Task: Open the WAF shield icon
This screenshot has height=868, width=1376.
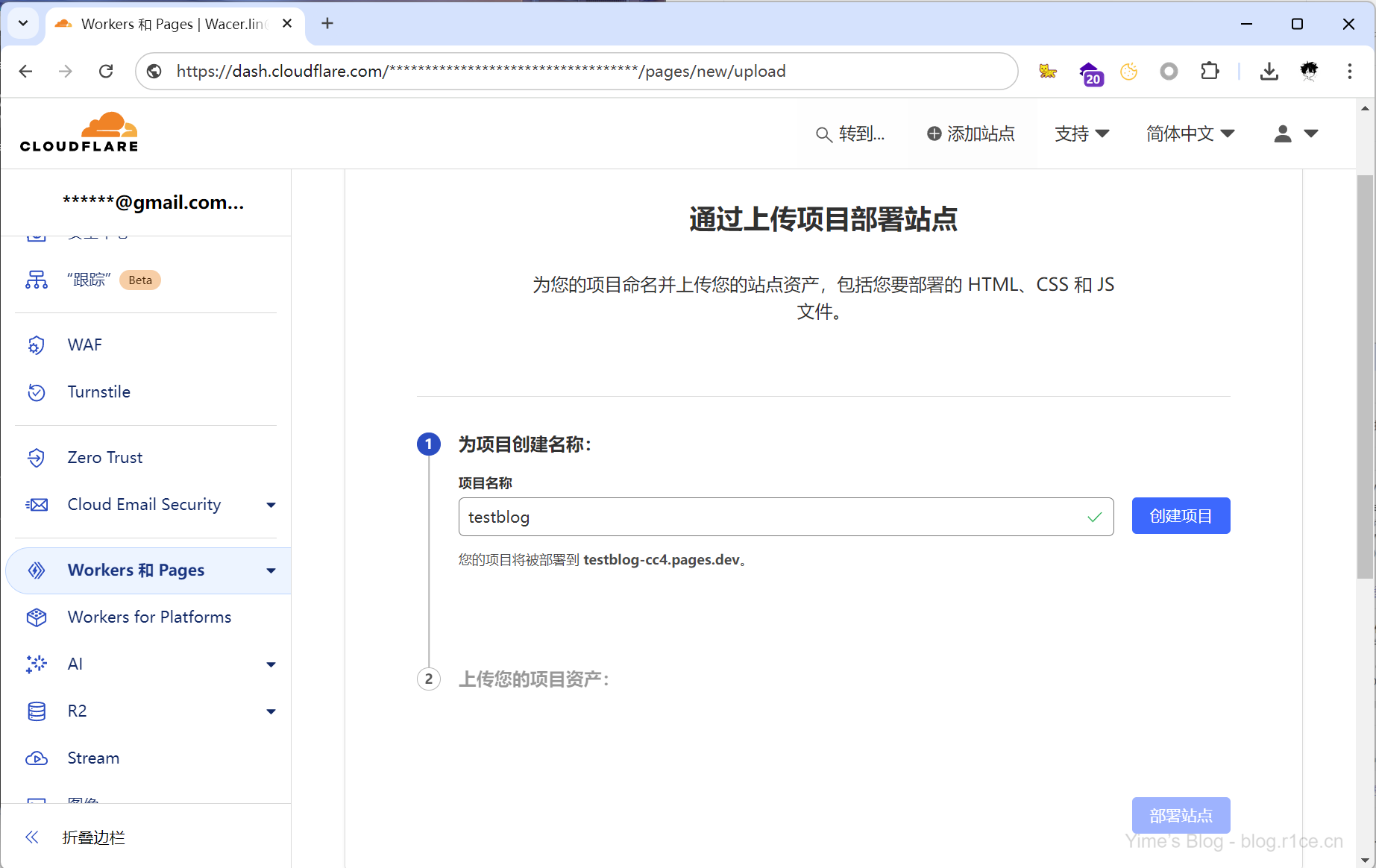Action: 37,345
